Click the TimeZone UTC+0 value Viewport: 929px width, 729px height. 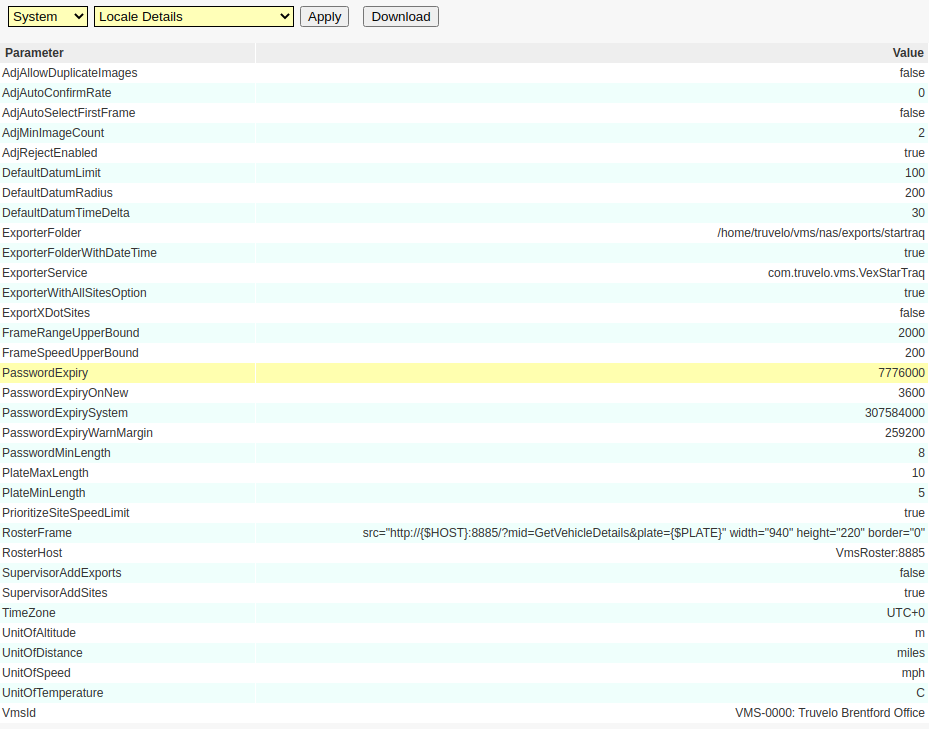coord(905,613)
